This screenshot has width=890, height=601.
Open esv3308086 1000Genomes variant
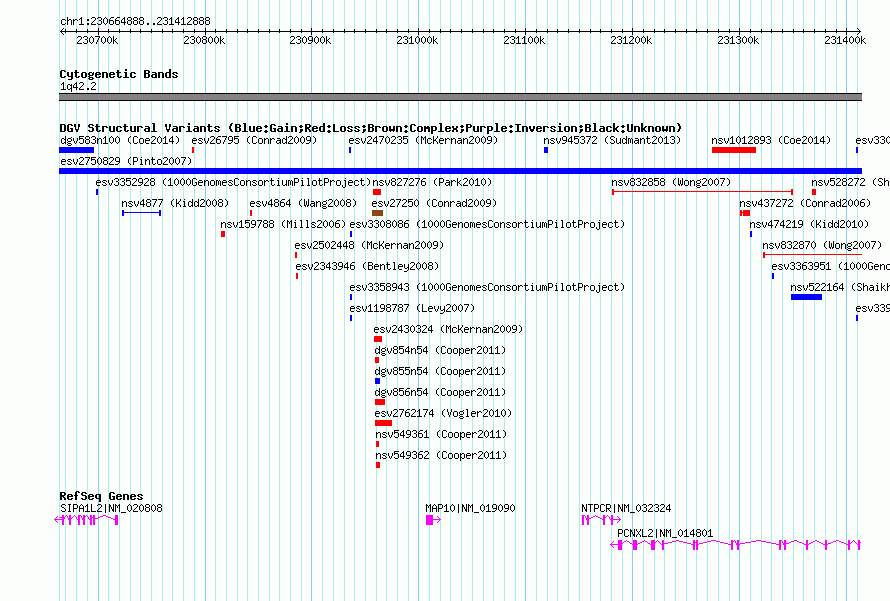coord(487,224)
